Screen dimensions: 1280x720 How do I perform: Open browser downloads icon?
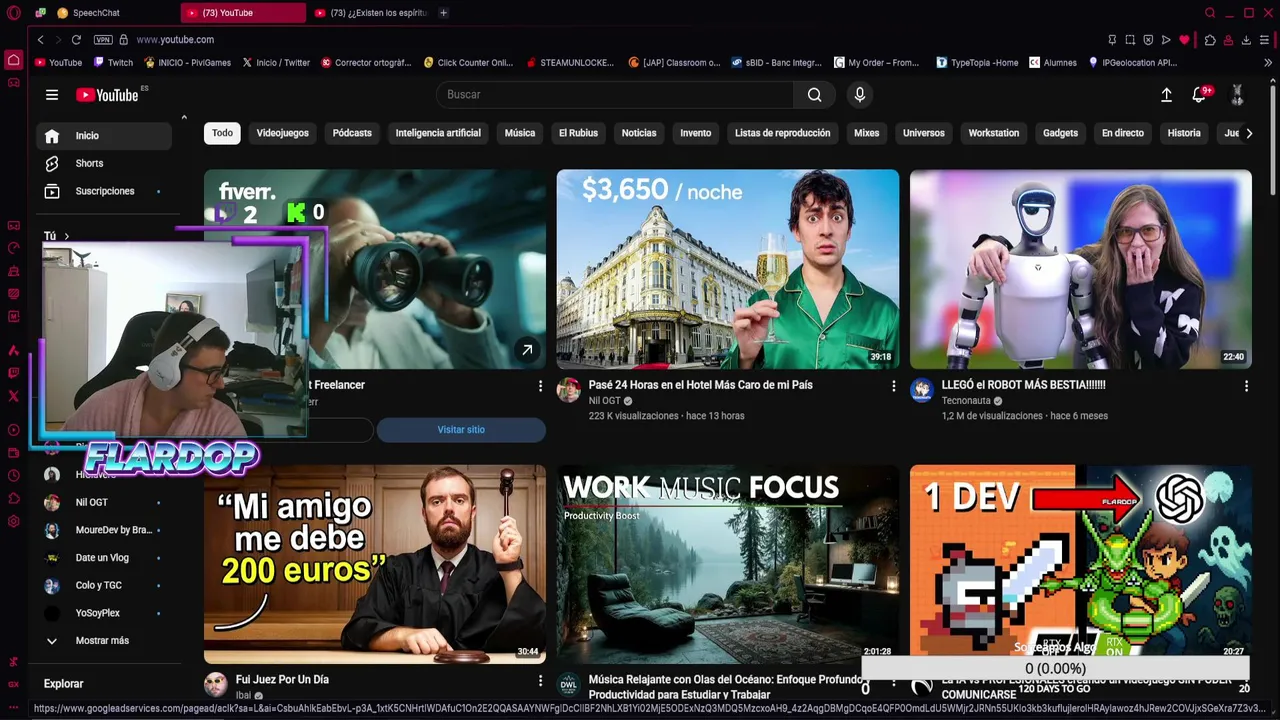[x=1246, y=40]
